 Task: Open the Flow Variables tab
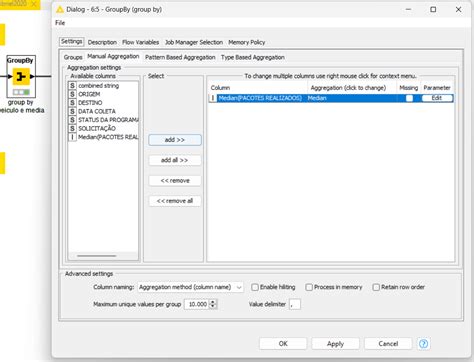[x=140, y=42]
